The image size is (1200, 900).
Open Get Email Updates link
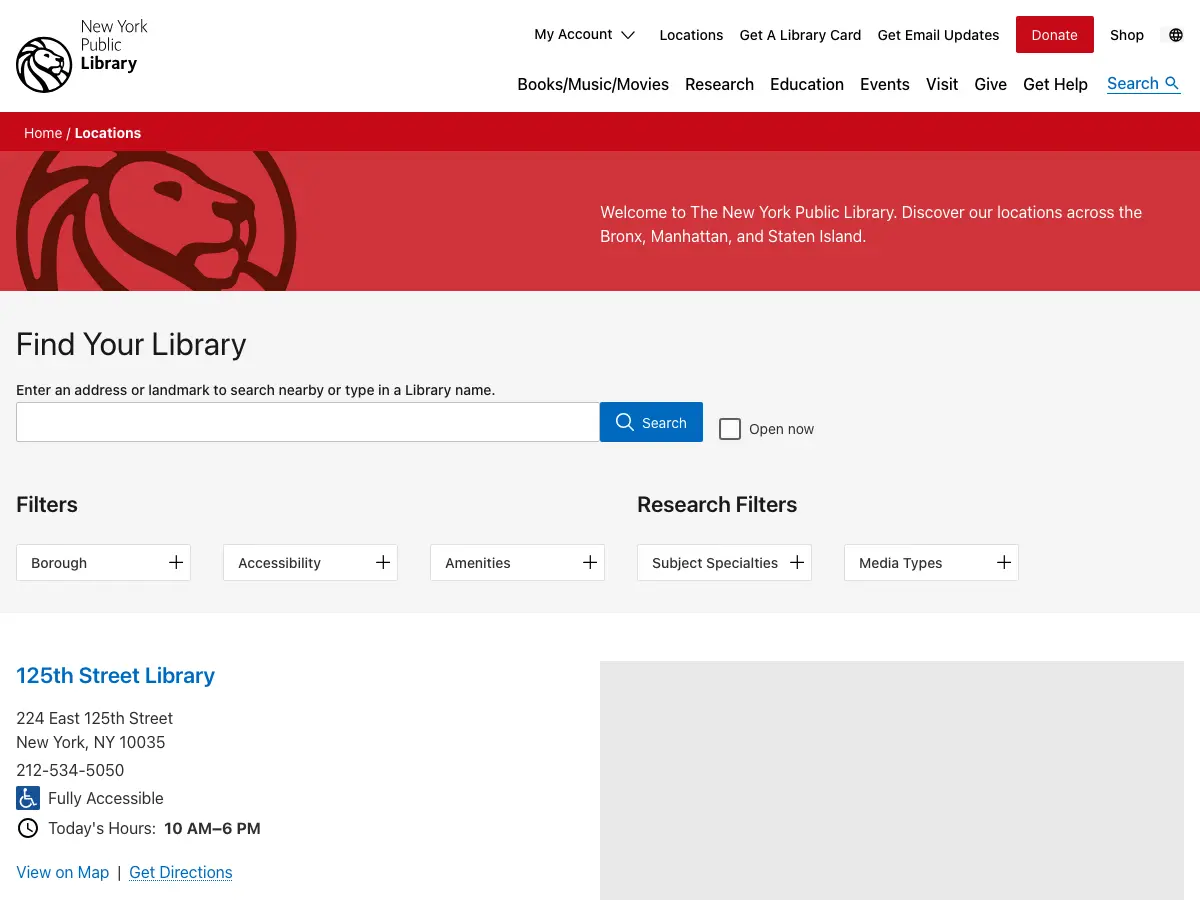coord(938,35)
